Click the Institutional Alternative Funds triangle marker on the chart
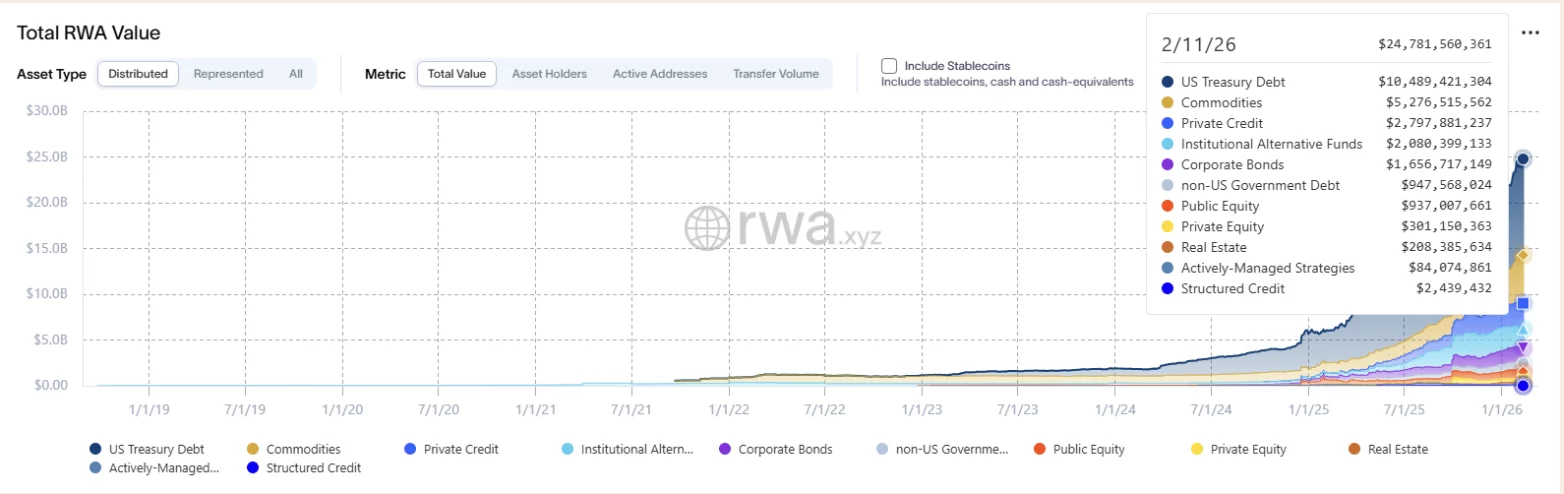 pos(1523,330)
